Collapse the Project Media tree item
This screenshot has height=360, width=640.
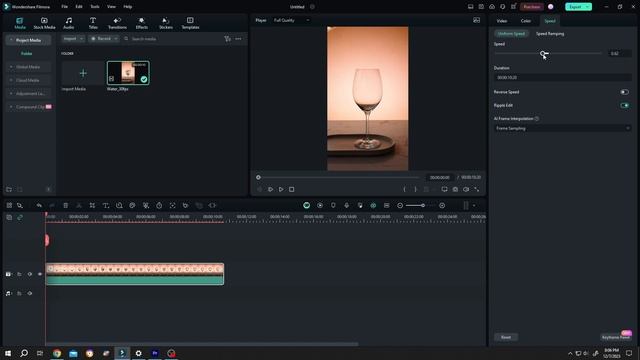tap(11, 40)
